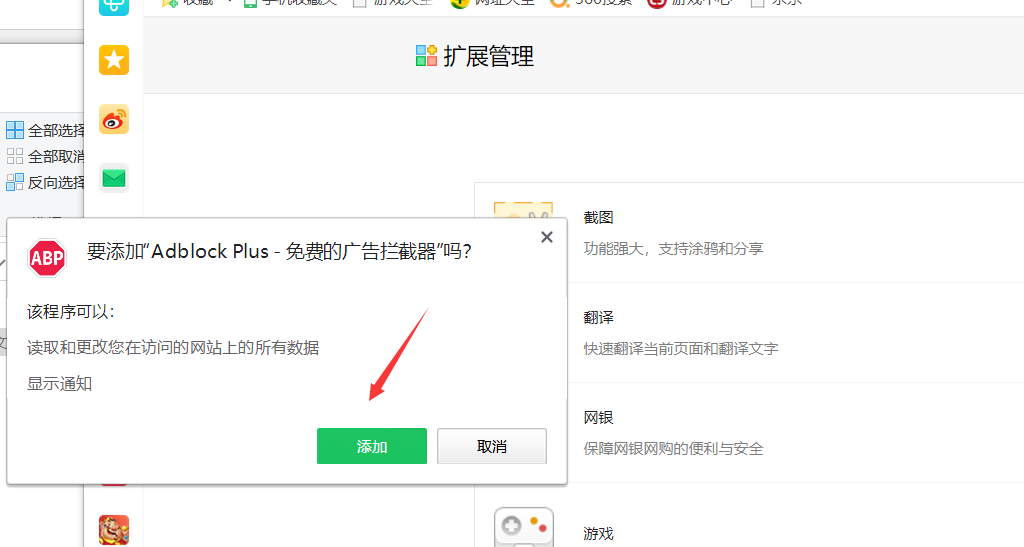Screen dimensions: 1024x547
Task: Click the gamepad icon beside 游戏
Action: pyautogui.click(x=524, y=527)
